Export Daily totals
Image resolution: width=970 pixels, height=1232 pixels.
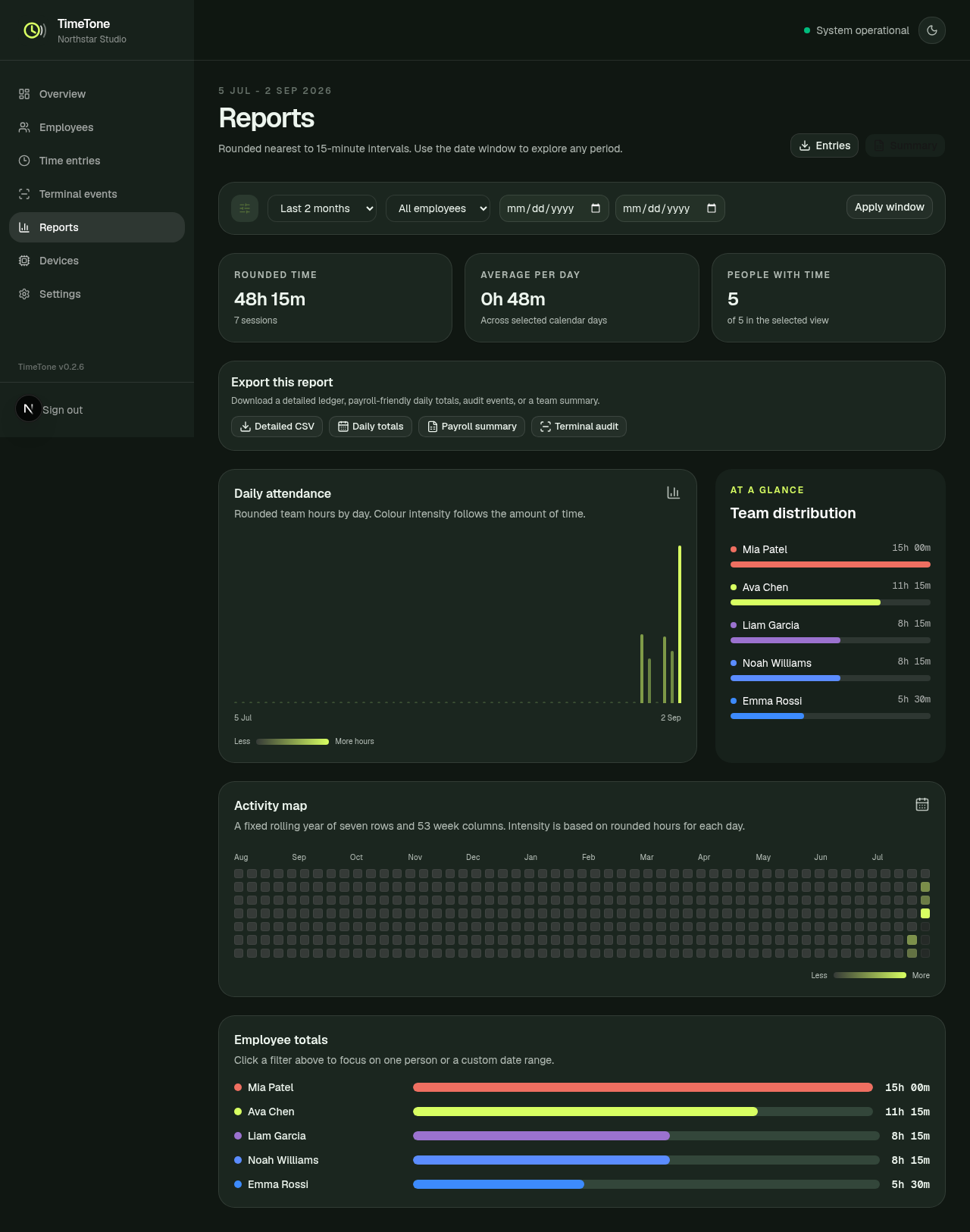(371, 427)
